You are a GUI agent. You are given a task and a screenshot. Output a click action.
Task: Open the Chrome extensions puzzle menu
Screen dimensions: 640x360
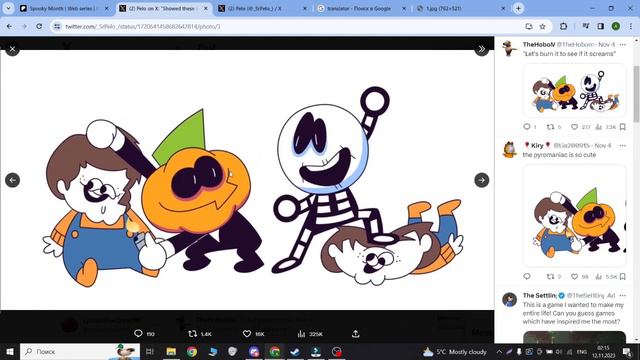pyautogui.click(x=563, y=26)
